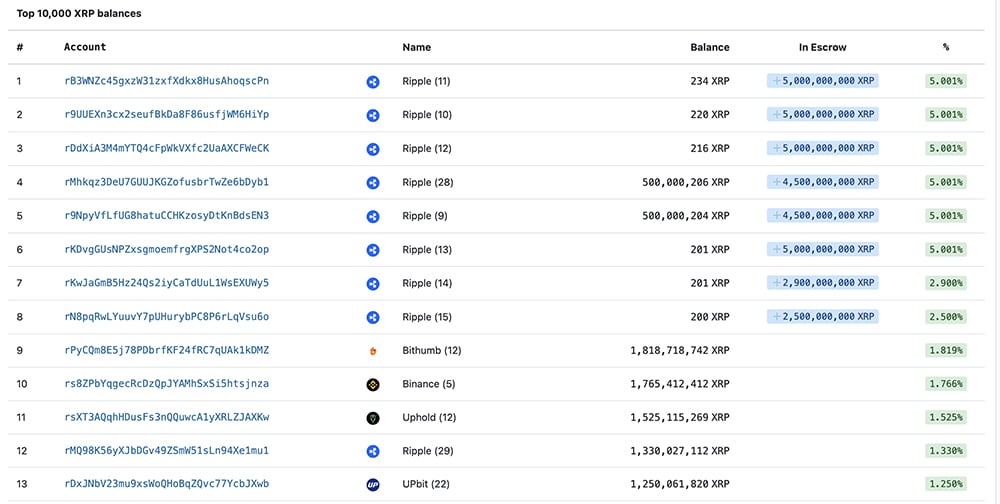The image size is (1000, 504).
Task: Click the 2,500,000,000 XRP escrow badge
Action: coord(823,316)
